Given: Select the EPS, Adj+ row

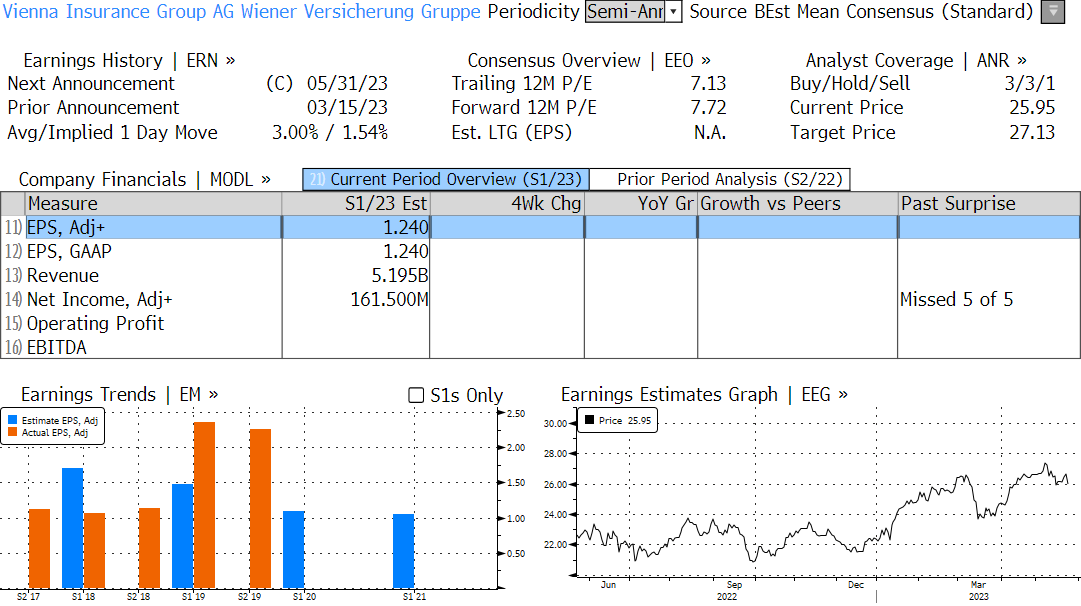Looking at the screenshot, I should 540,228.
